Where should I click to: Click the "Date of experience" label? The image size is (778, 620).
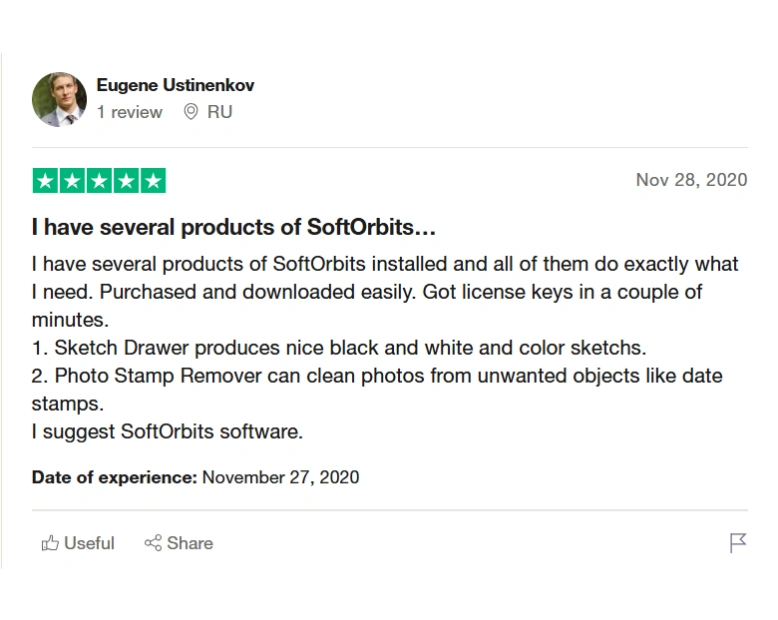pyautogui.click(x=114, y=477)
